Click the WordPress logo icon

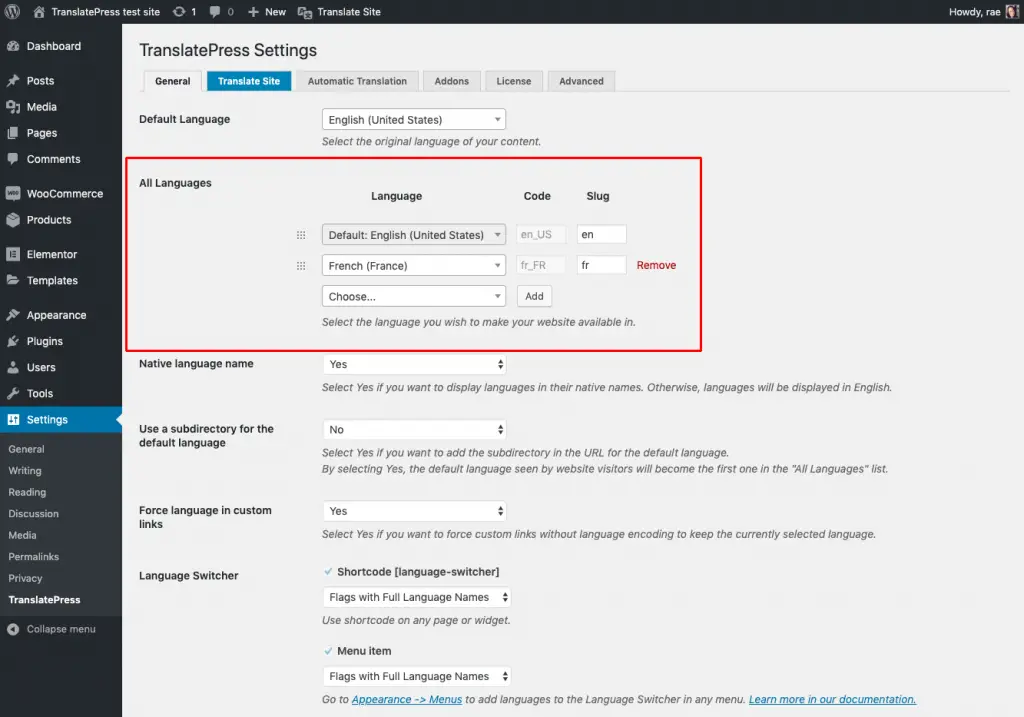point(12,12)
